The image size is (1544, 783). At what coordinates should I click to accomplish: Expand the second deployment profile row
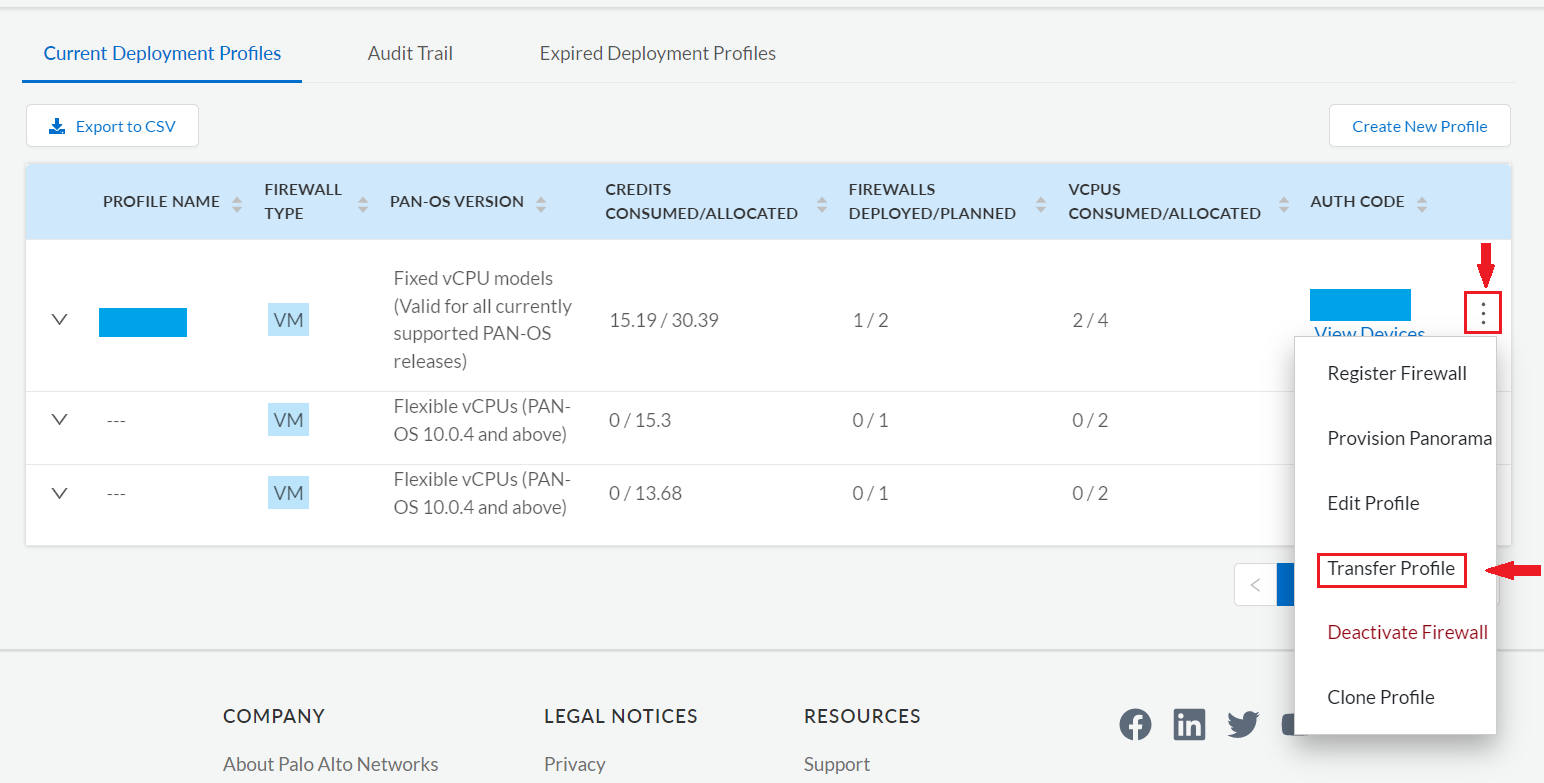point(59,420)
